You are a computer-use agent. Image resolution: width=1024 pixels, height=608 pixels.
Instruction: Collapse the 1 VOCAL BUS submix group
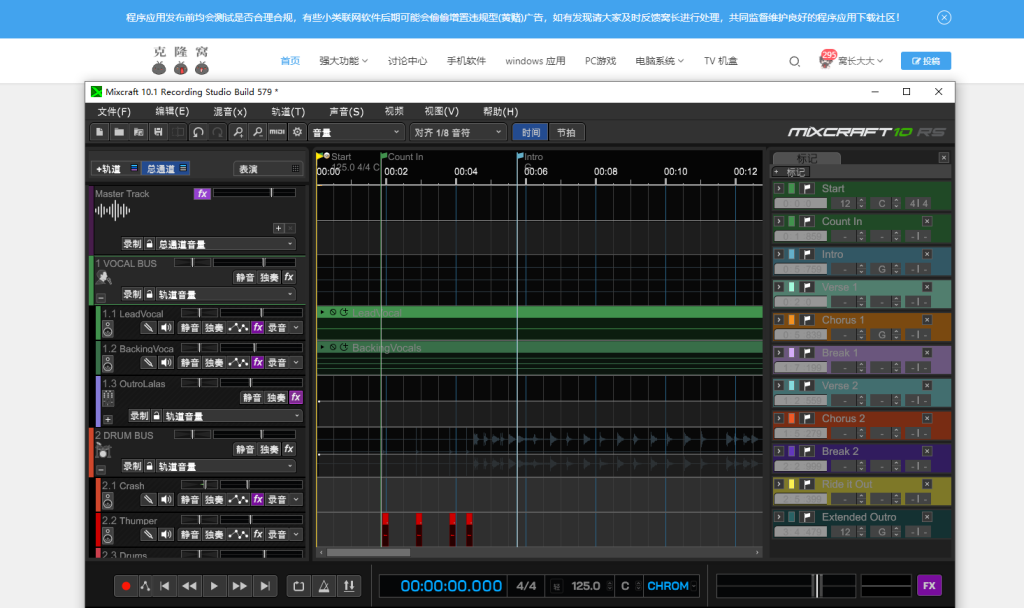101,298
